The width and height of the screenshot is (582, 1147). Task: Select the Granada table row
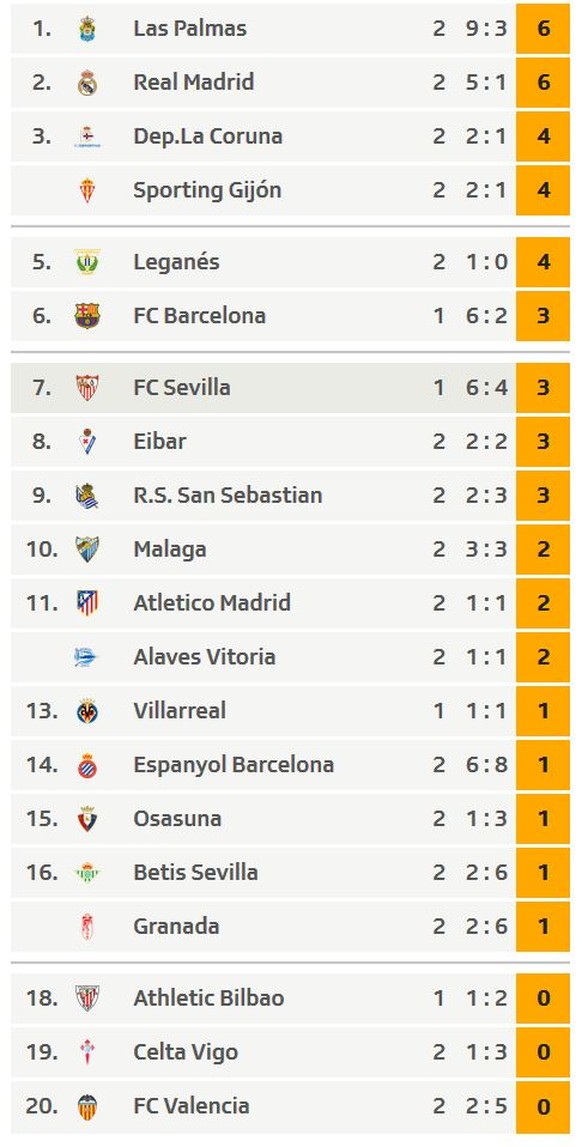click(x=290, y=926)
